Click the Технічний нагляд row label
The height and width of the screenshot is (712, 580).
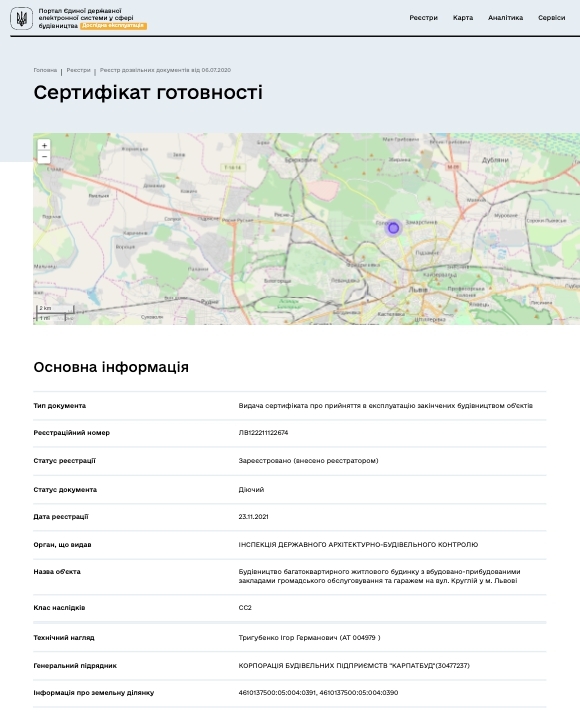(x=64, y=638)
